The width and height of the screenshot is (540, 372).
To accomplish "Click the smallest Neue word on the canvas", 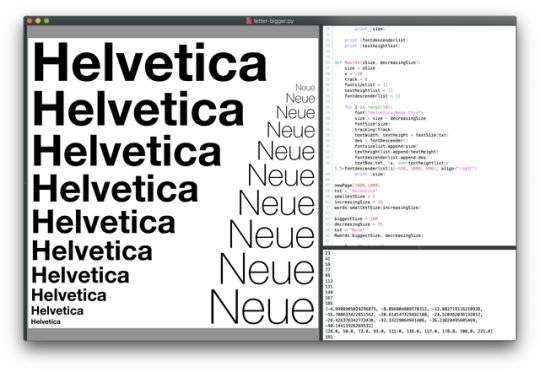I will click(x=305, y=87).
